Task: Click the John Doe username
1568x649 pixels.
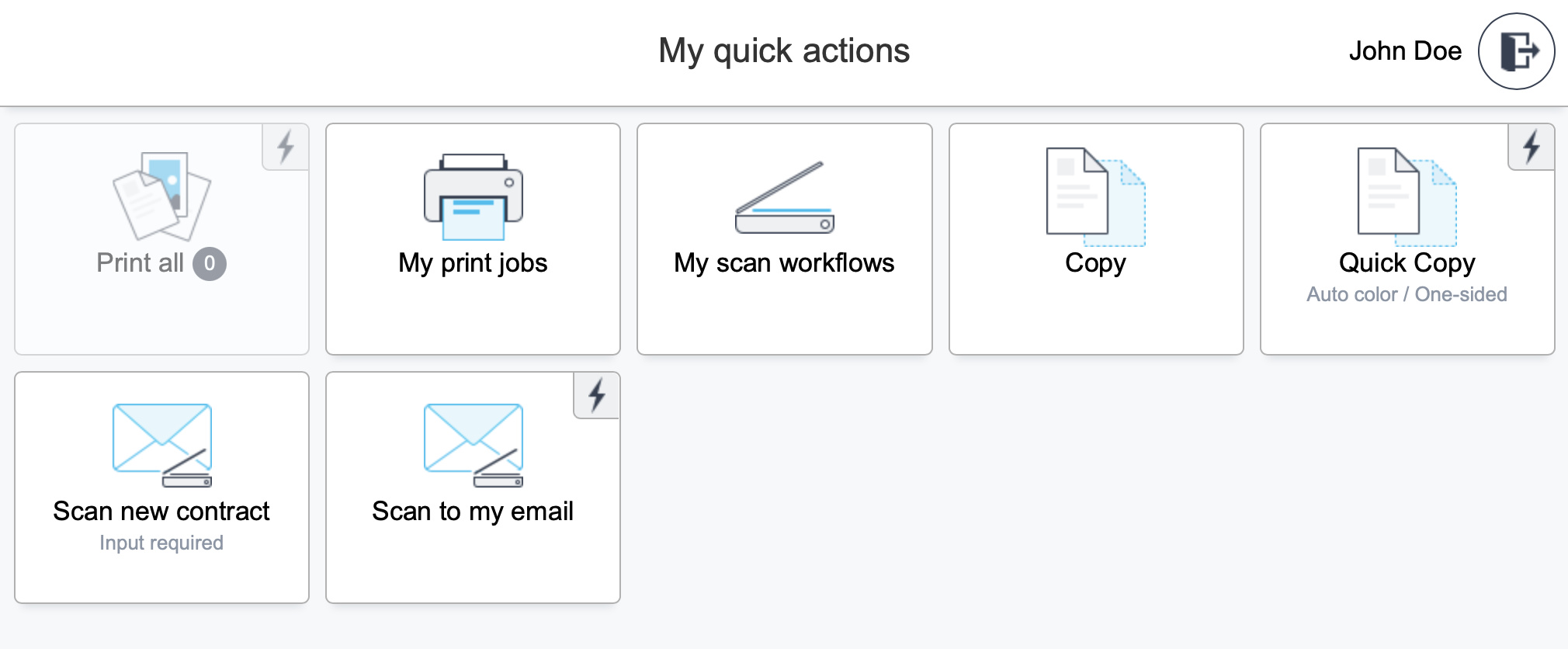Action: (x=1405, y=50)
